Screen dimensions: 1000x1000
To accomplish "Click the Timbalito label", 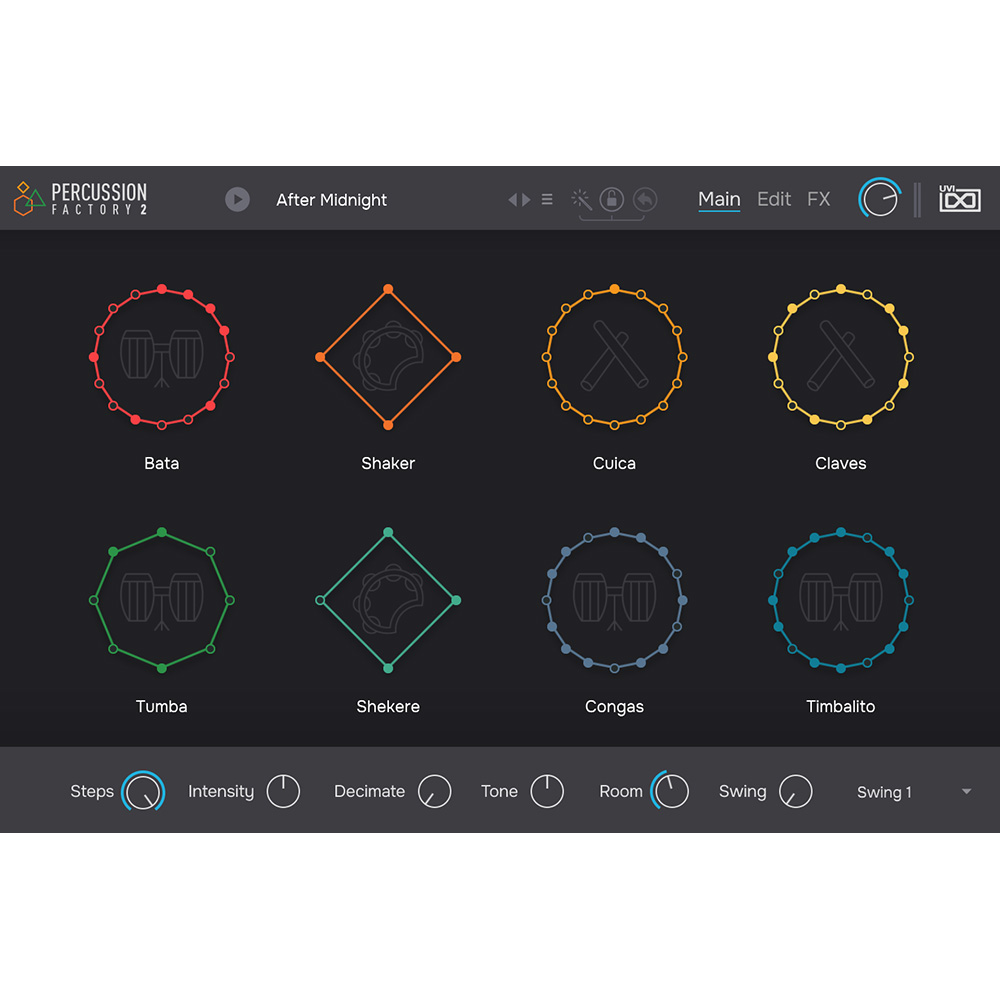I will [841, 706].
